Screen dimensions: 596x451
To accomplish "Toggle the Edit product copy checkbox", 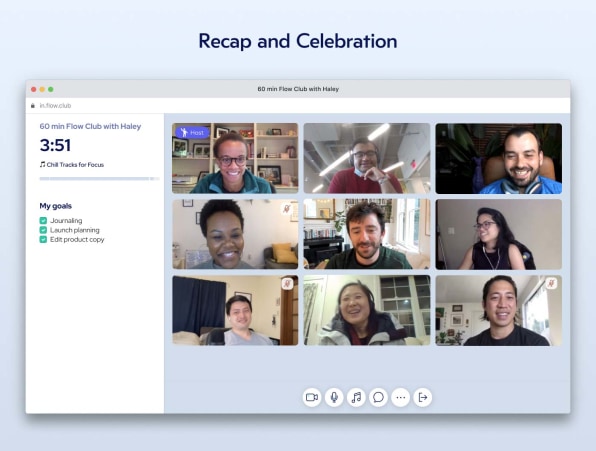I will point(43,239).
